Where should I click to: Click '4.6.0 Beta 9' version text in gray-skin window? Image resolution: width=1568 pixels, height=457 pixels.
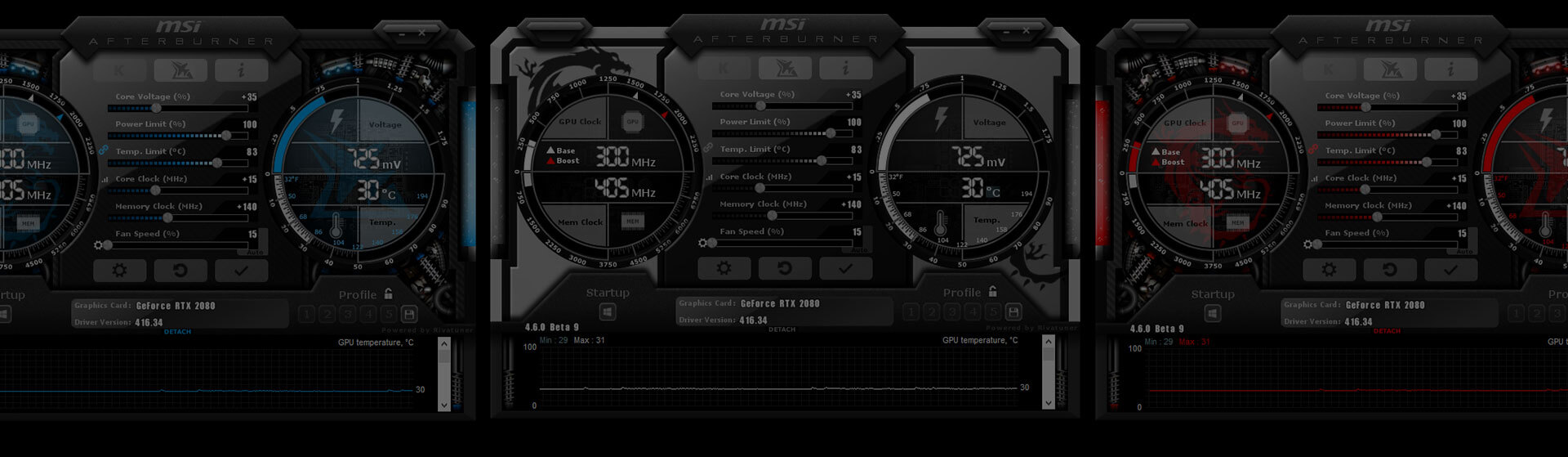click(551, 327)
